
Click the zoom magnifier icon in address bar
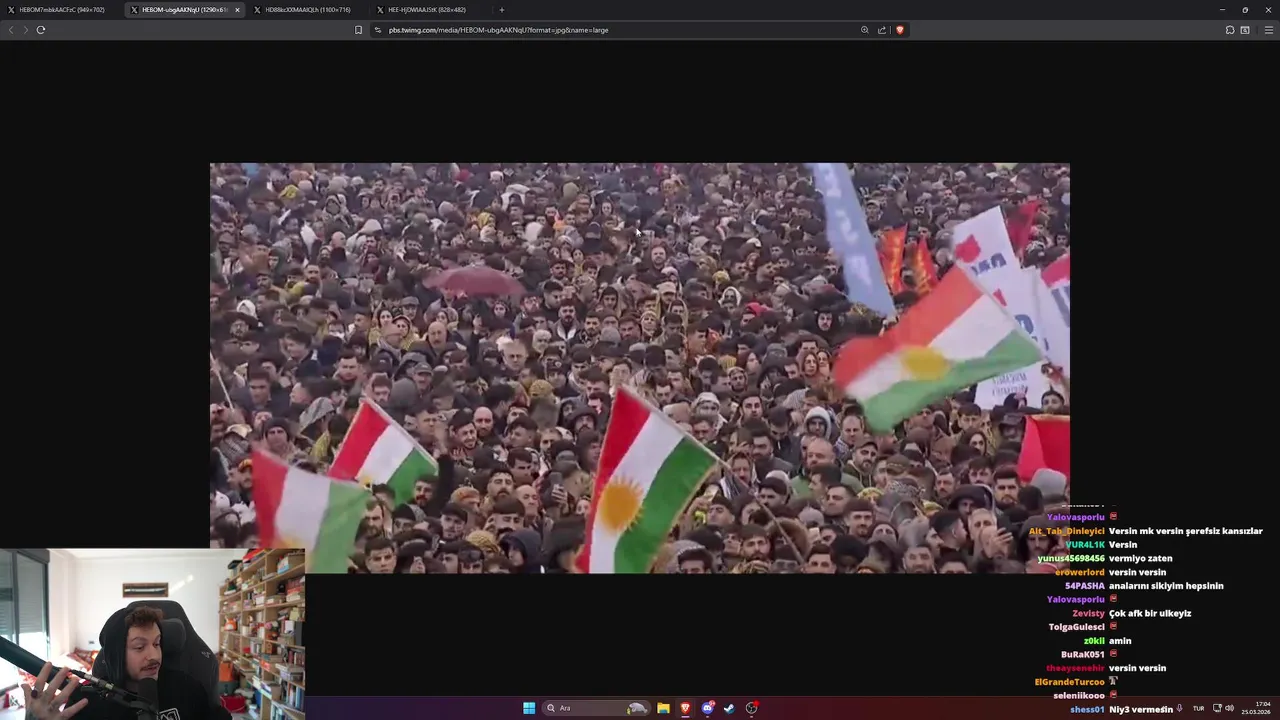(865, 30)
